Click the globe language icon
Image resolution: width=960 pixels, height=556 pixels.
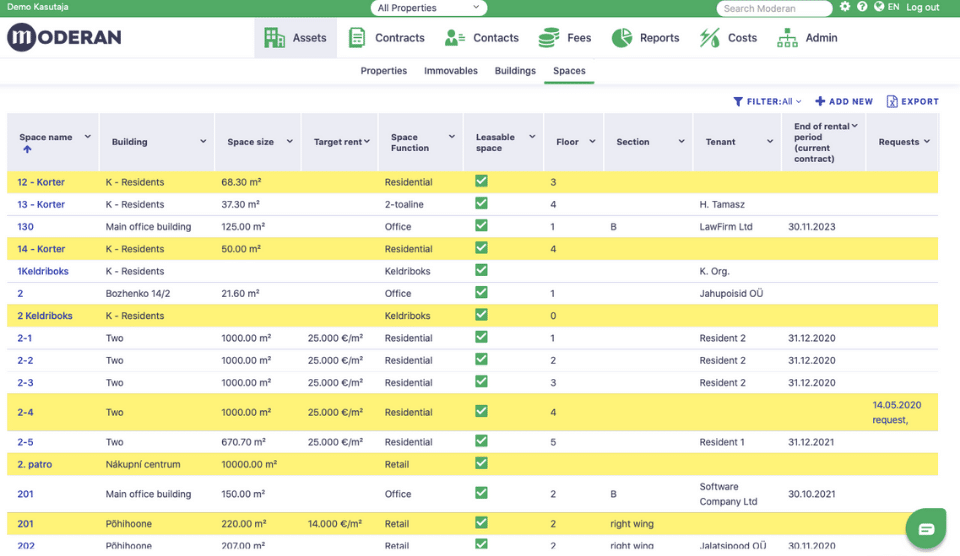(x=879, y=7)
